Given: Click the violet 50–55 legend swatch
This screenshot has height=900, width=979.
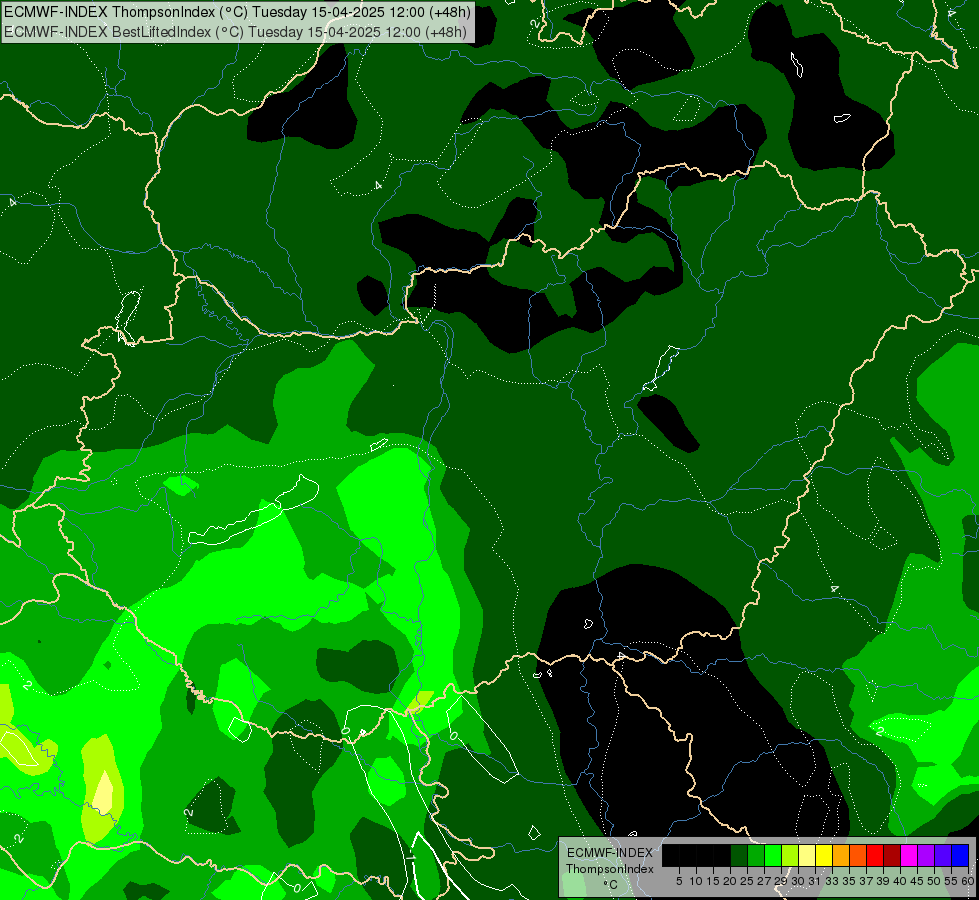Looking at the screenshot, I should tap(943, 855).
